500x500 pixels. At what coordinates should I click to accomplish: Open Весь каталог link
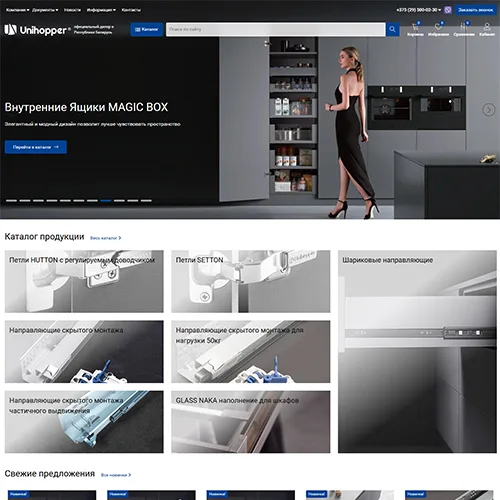coord(106,238)
